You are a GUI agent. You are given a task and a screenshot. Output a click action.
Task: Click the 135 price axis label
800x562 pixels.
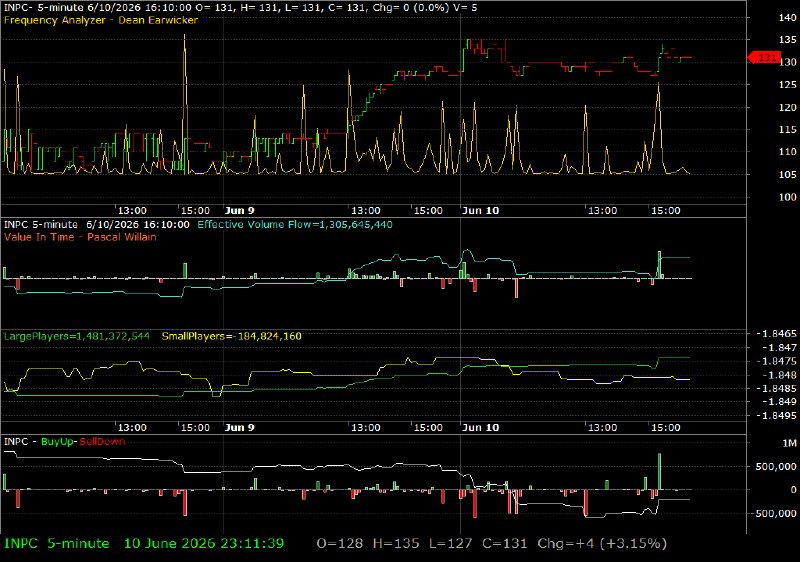[x=787, y=40]
